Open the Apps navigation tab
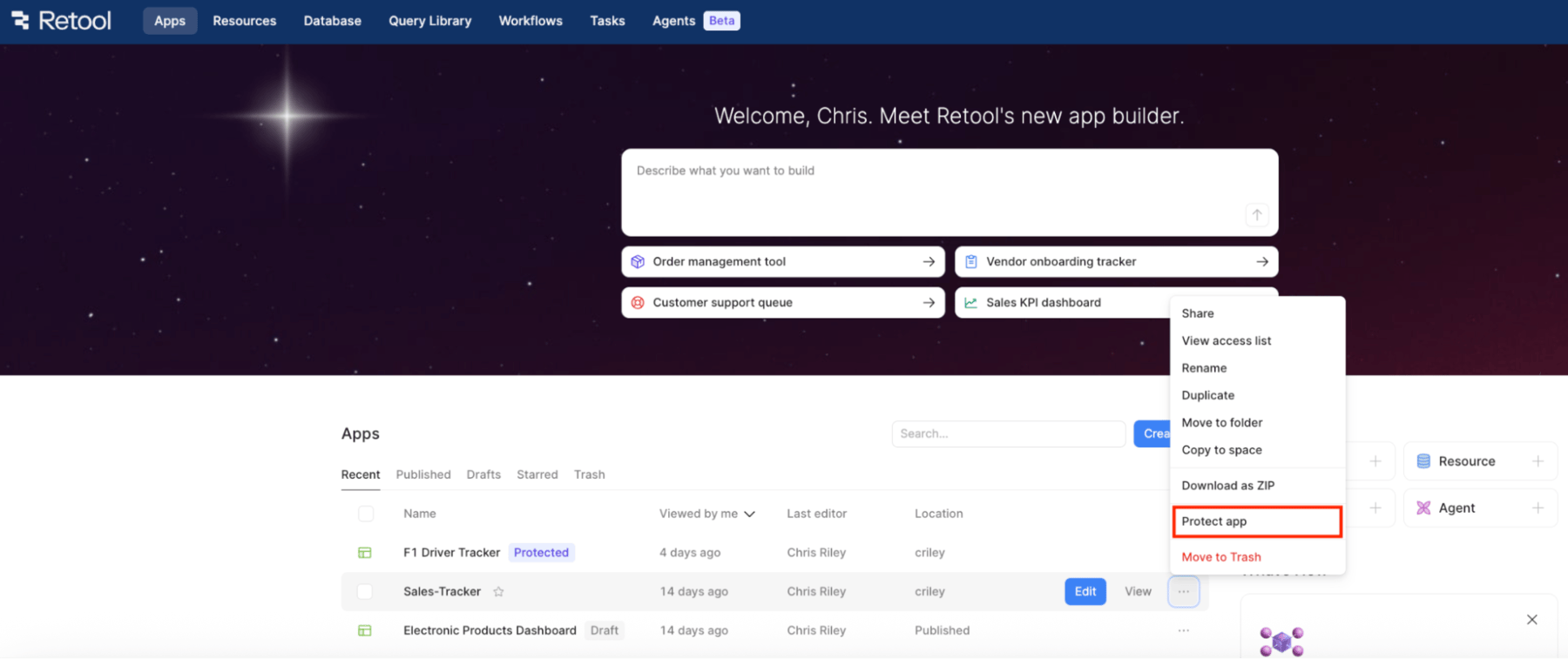The width and height of the screenshot is (1568, 659). click(x=170, y=21)
